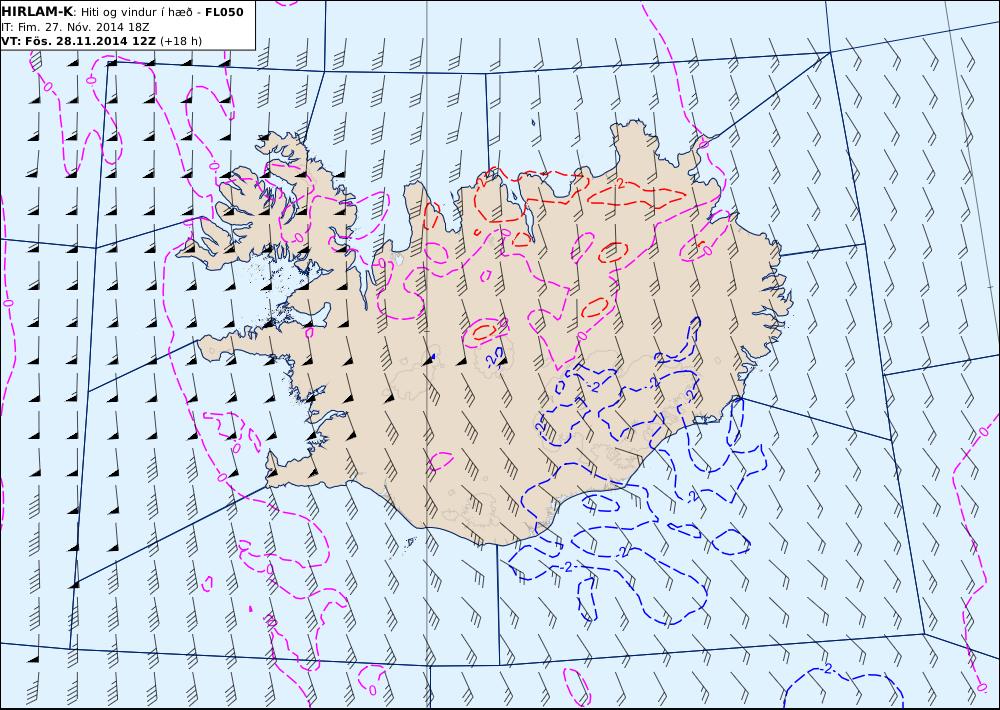Click the 'VT: Fös. 28.11.2014 12Z' valid time

78,41
